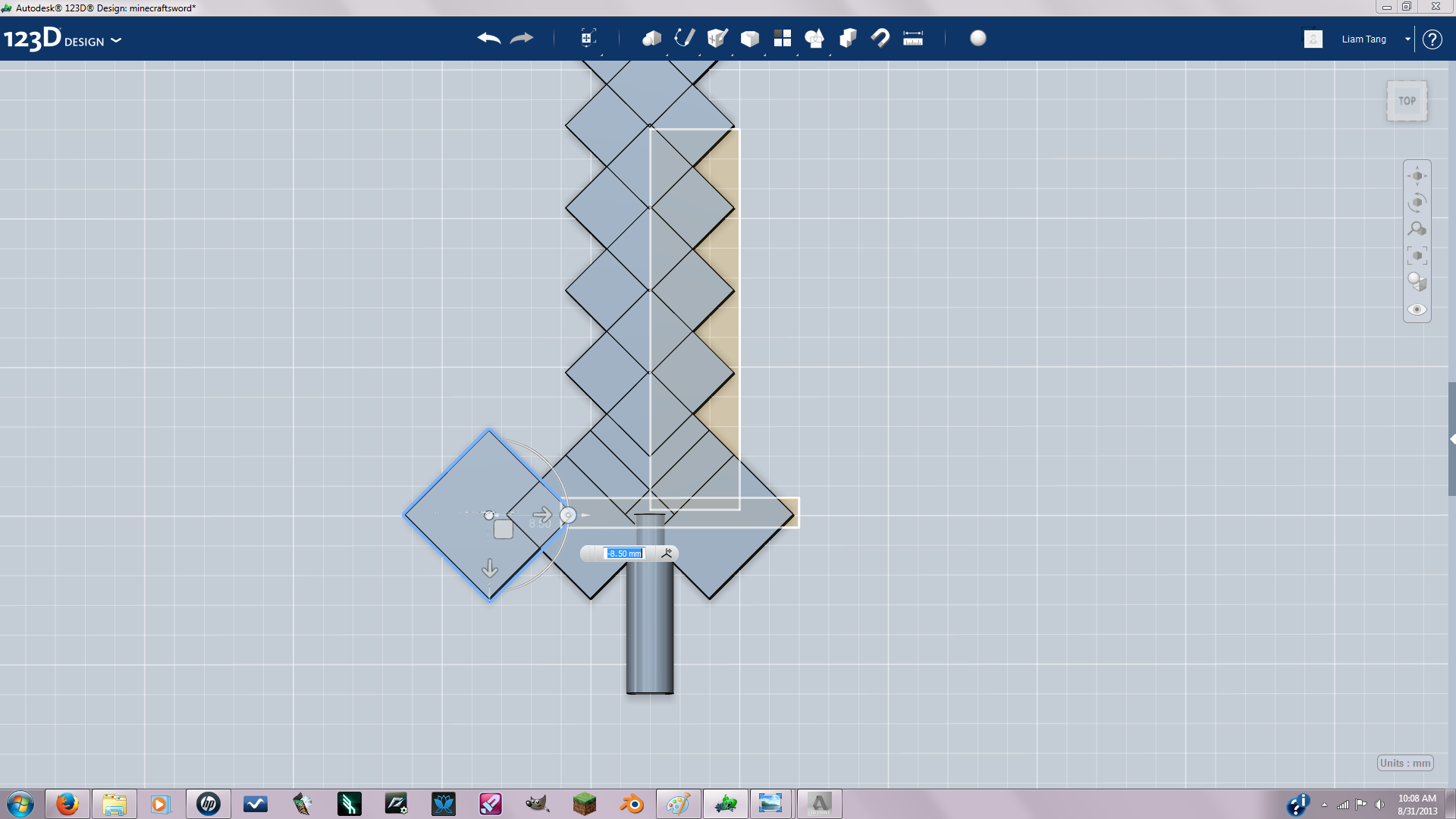The image size is (1456, 819).
Task: Expand the right side panel handle
Action: 1451,439
